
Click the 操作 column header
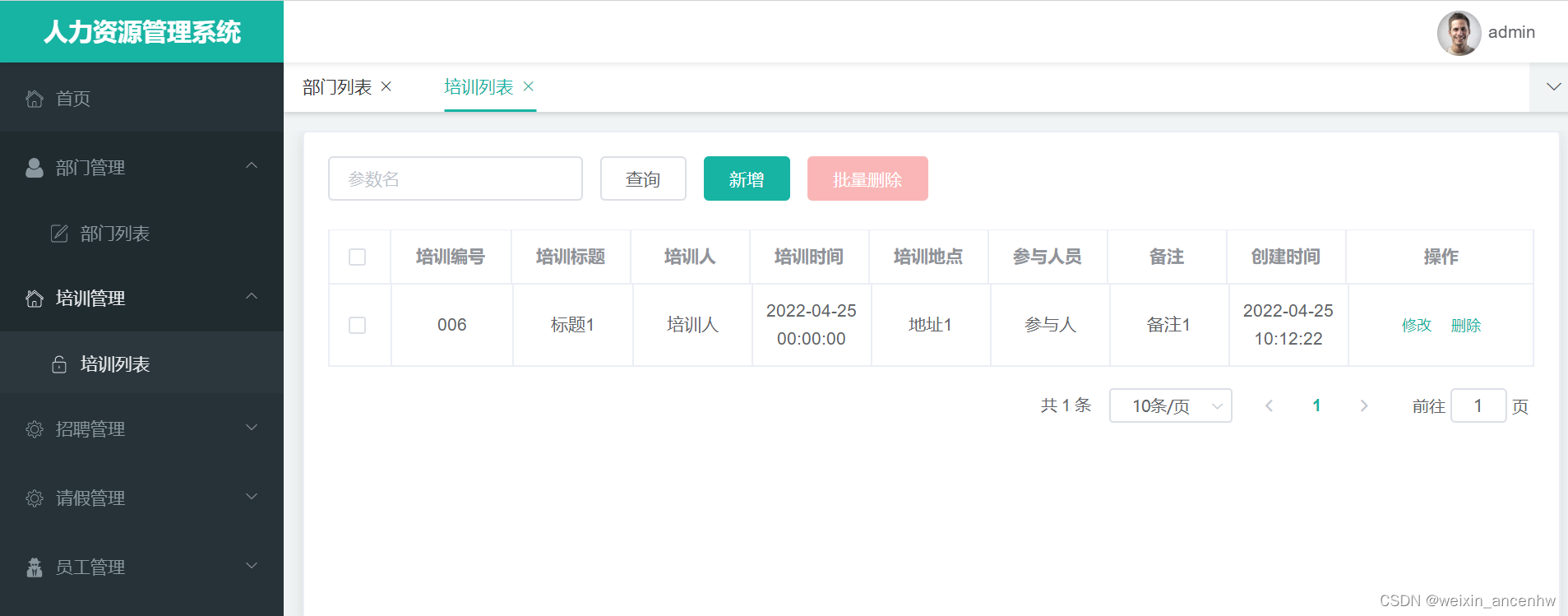click(x=1441, y=257)
